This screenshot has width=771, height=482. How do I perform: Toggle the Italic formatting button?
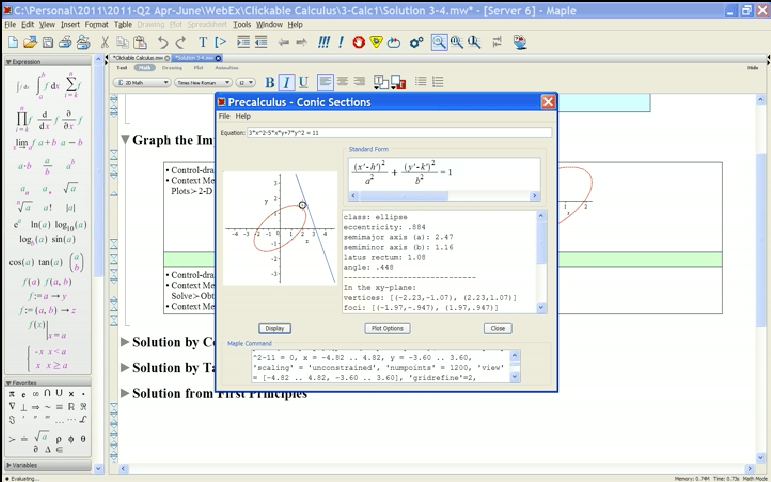[x=286, y=83]
